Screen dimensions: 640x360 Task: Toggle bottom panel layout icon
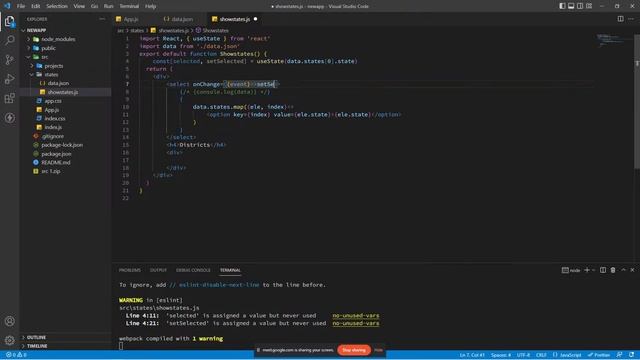(x=571, y=6)
